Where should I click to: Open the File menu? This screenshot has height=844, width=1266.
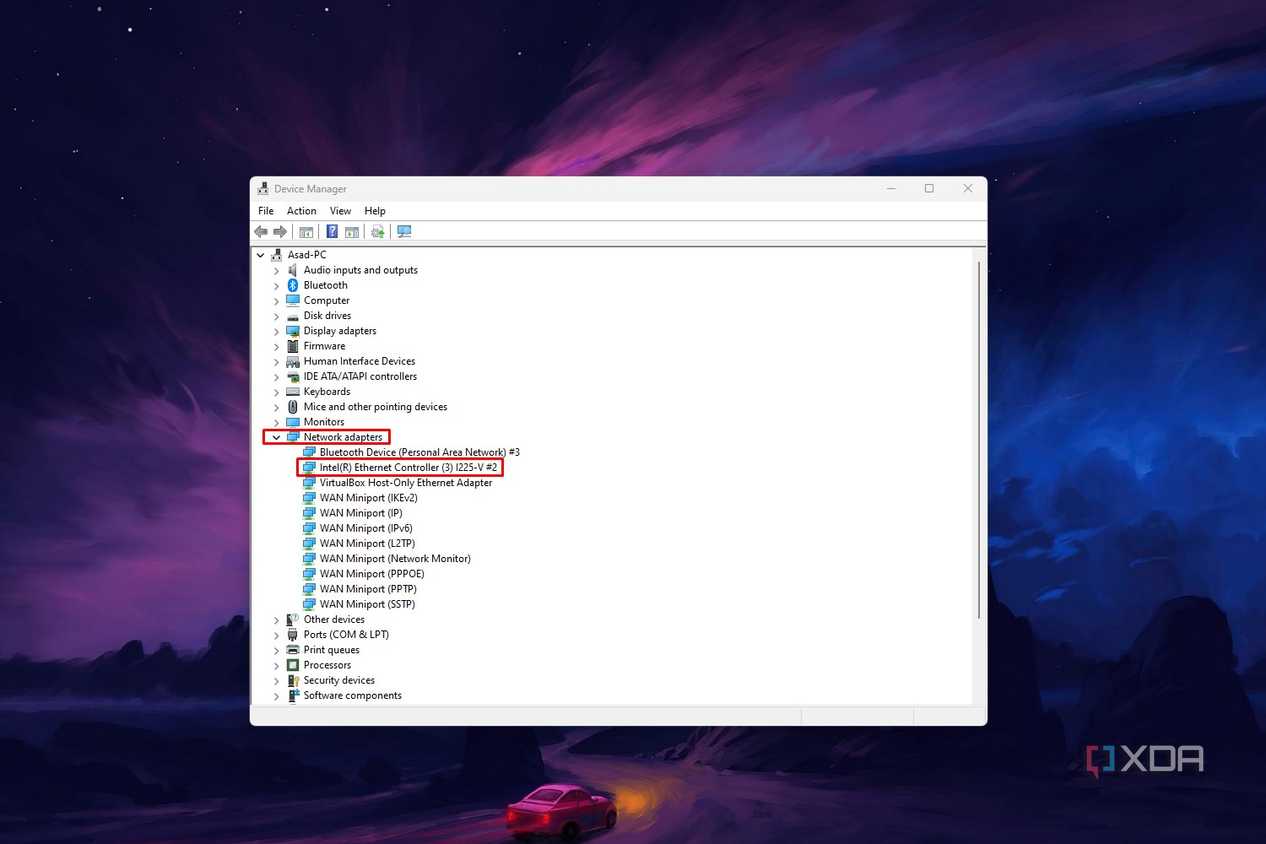click(266, 211)
